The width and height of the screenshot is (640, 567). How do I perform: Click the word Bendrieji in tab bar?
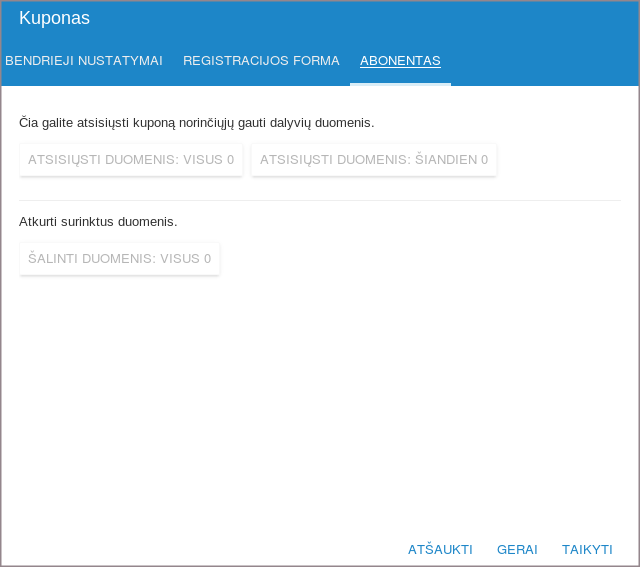click(x=38, y=61)
